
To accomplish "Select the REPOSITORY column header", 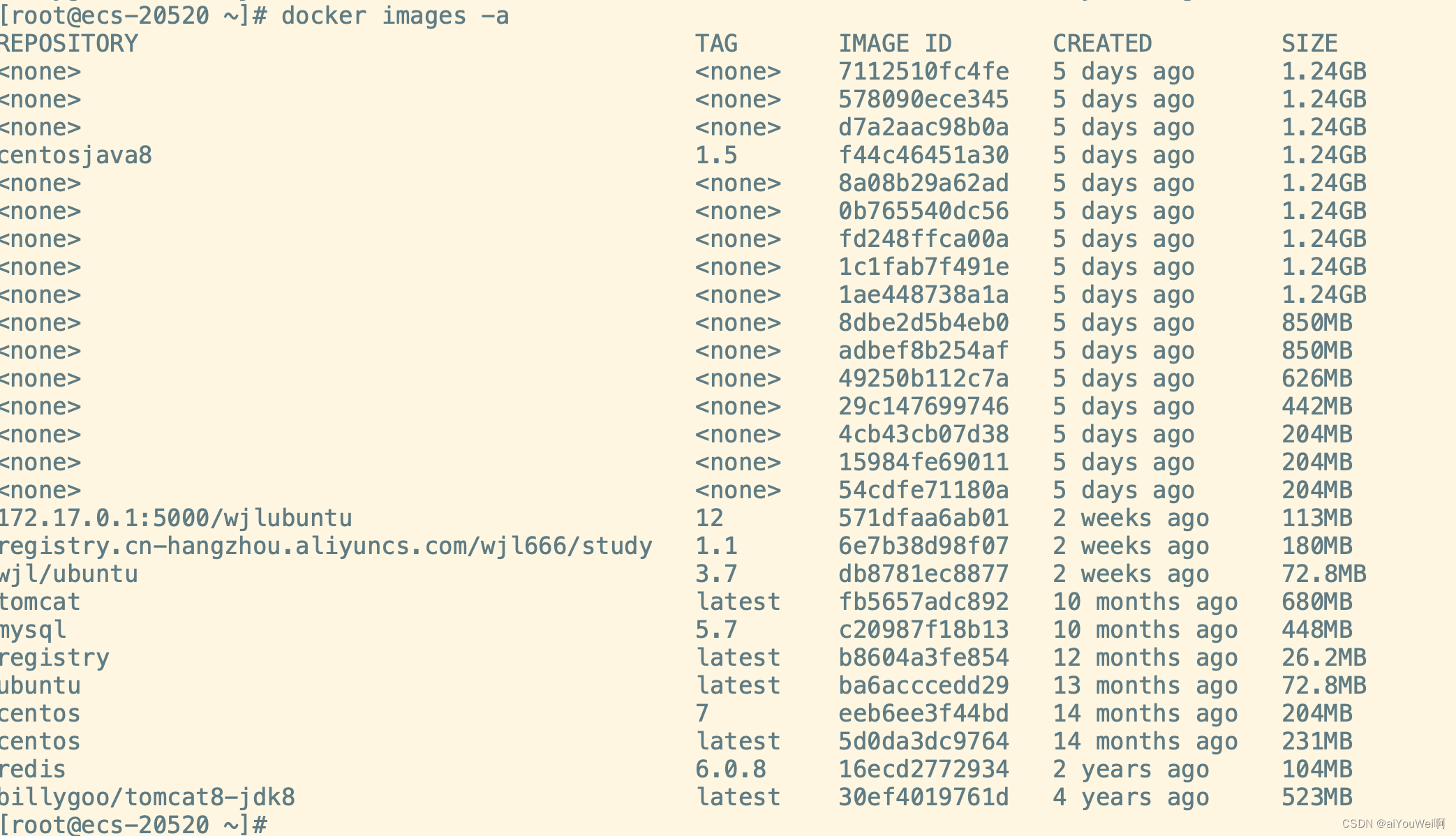I will (68, 43).
